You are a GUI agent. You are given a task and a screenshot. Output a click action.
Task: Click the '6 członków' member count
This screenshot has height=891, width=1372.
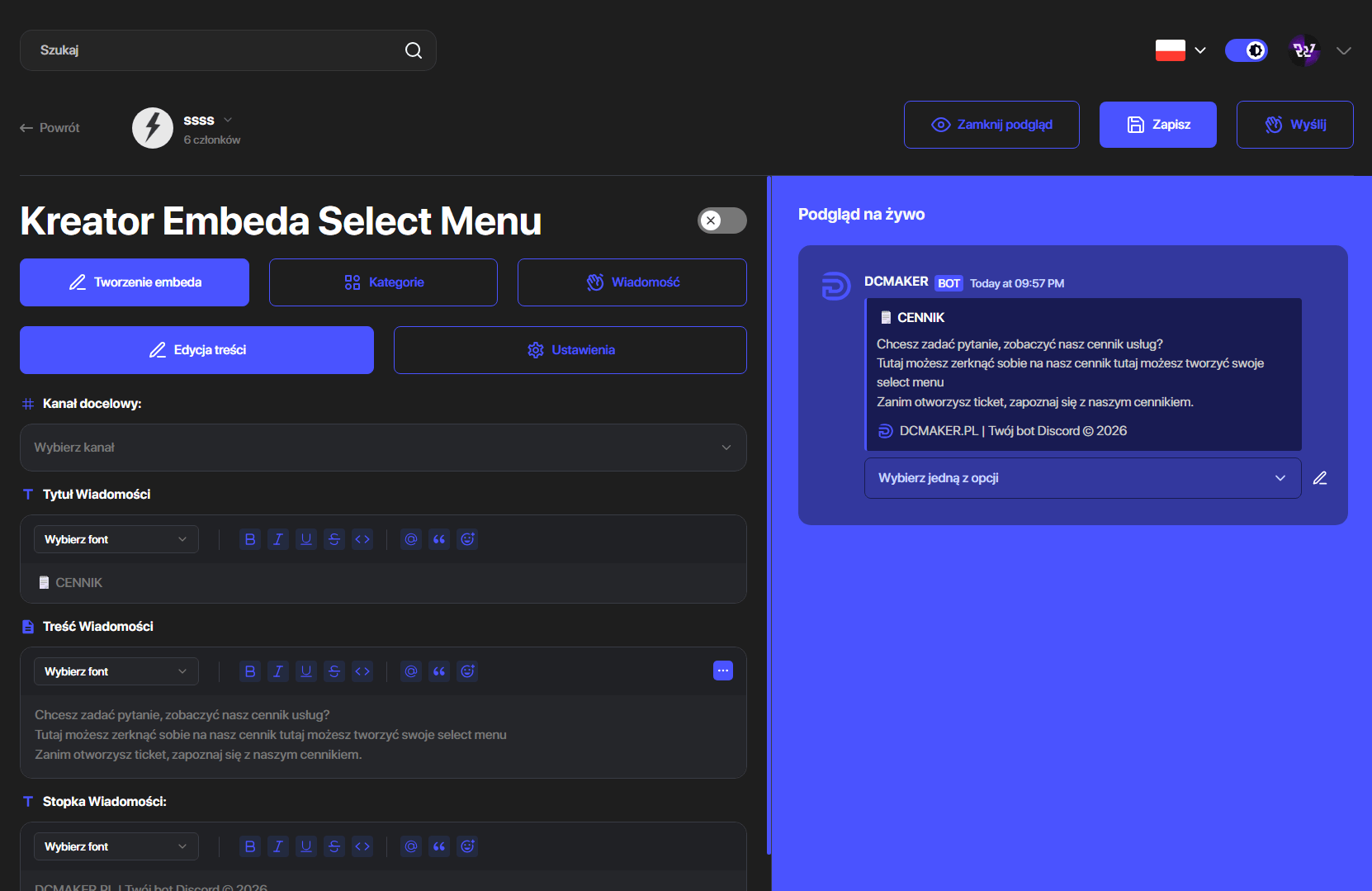212,140
